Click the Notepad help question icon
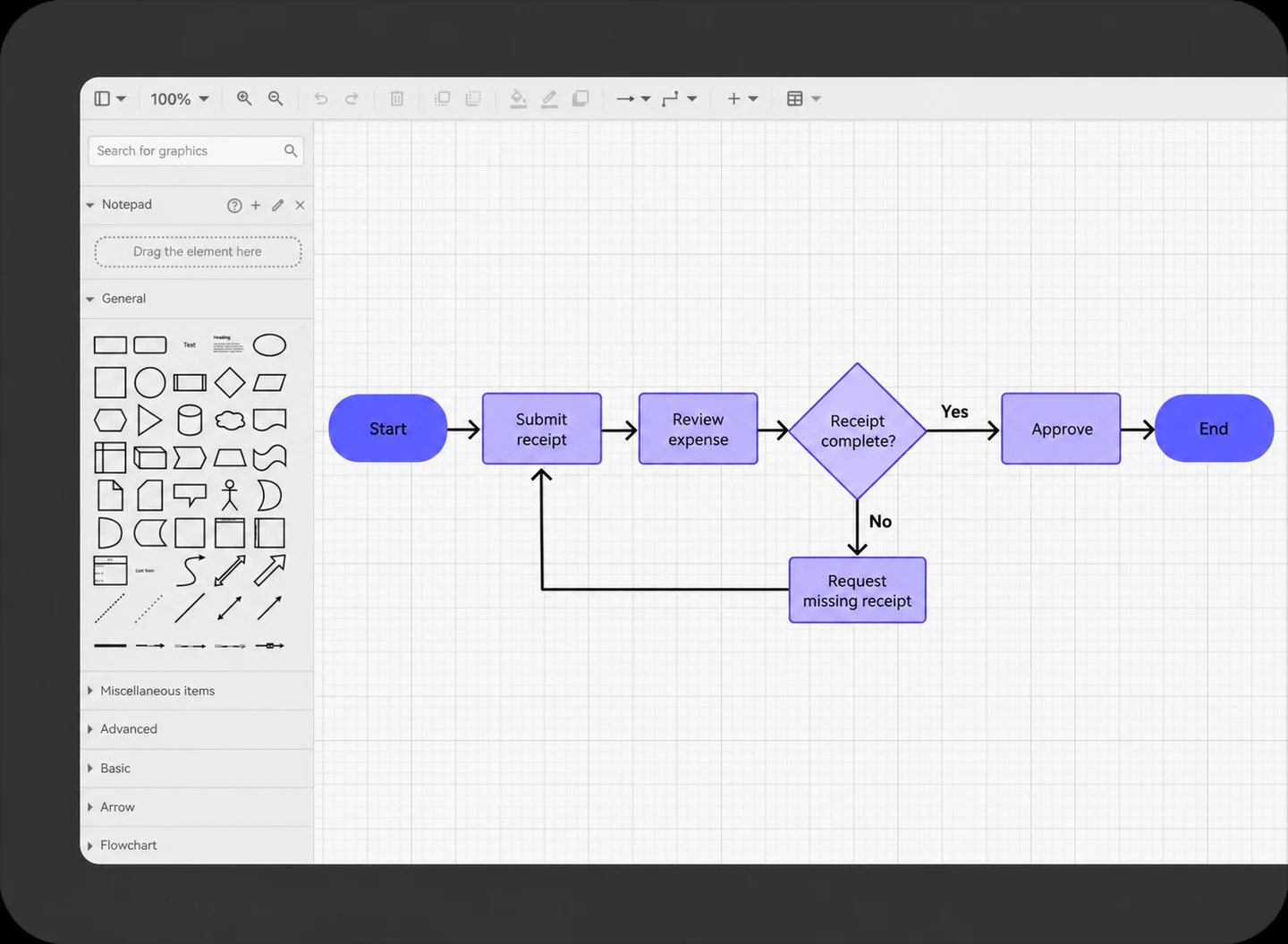The height and width of the screenshot is (944, 1288). (234, 205)
